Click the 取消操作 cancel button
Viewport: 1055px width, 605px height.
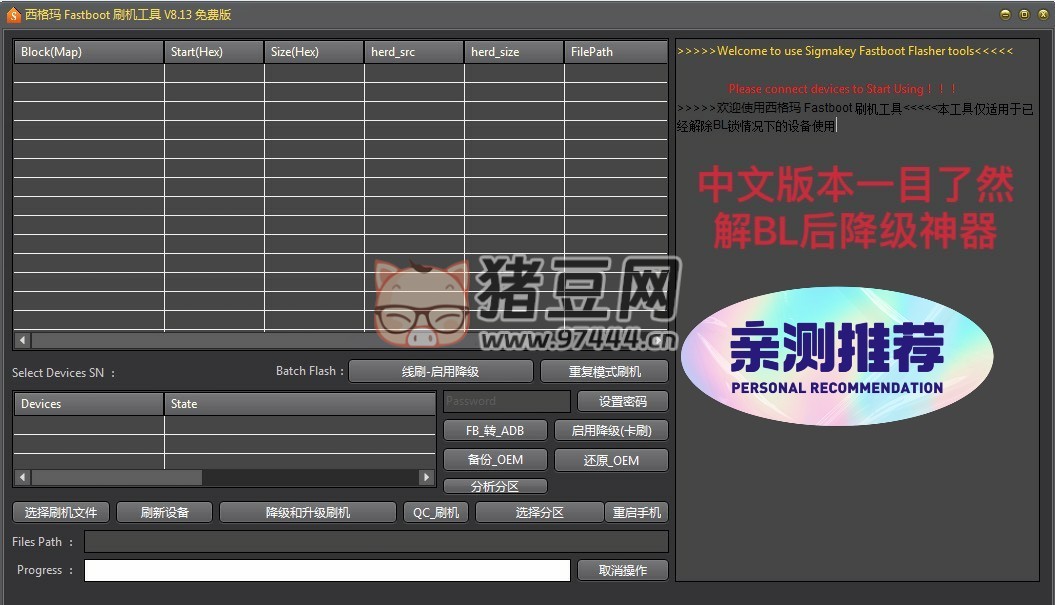(x=622, y=570)
